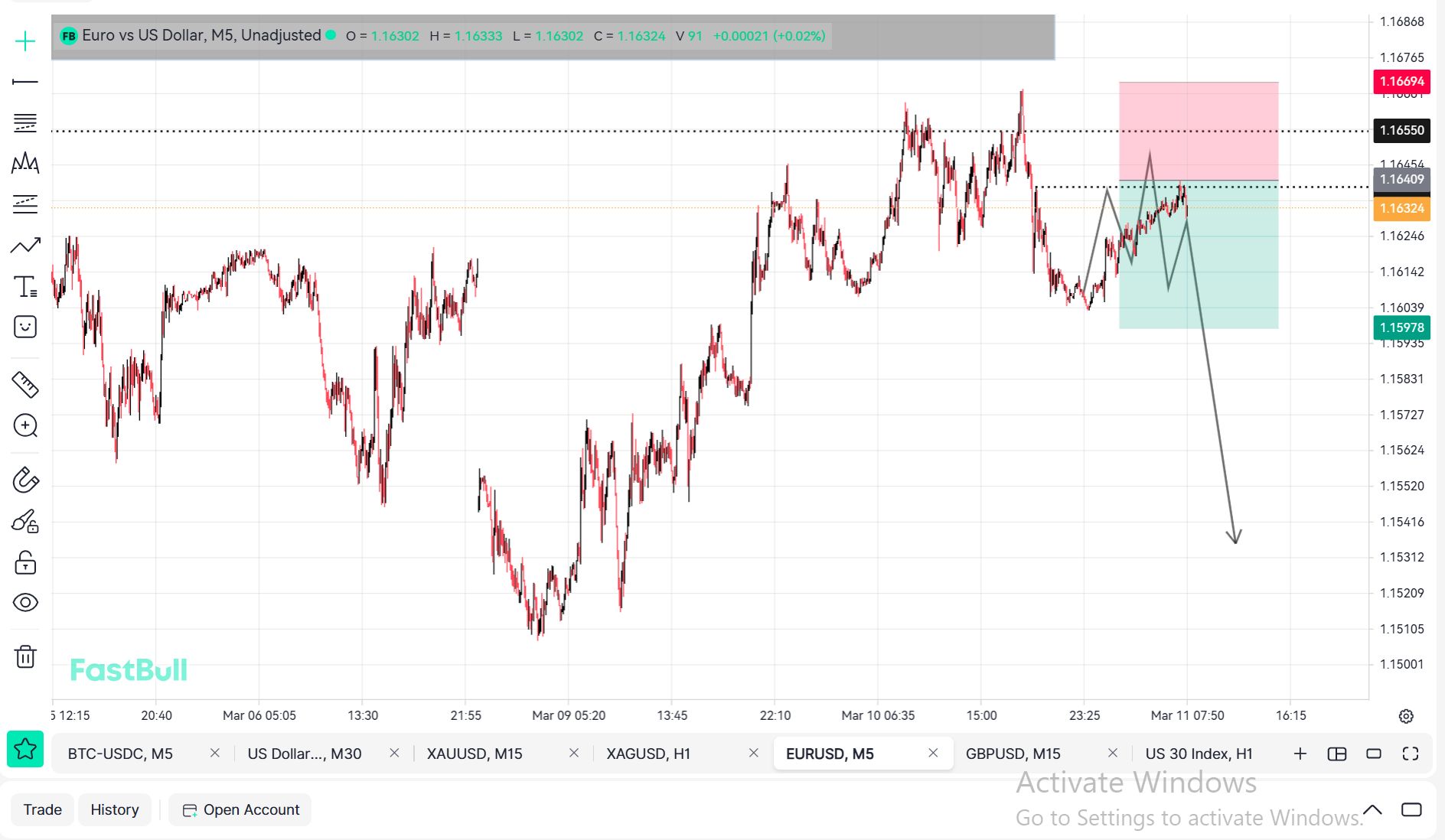
Task: Open the History panel
Action: [115, 809]
